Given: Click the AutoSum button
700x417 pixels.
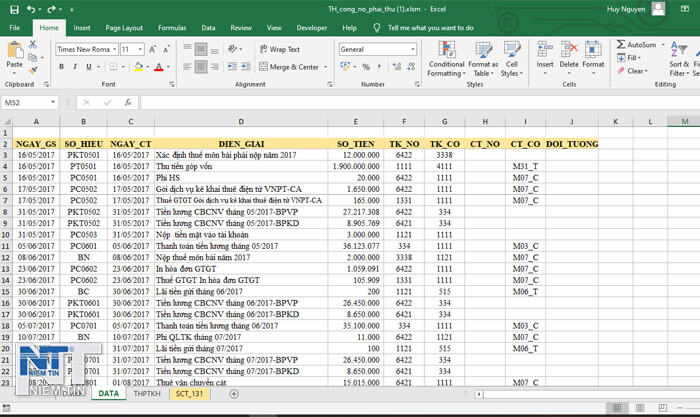Looking at the screenshot, I should (x=637, y=45).
